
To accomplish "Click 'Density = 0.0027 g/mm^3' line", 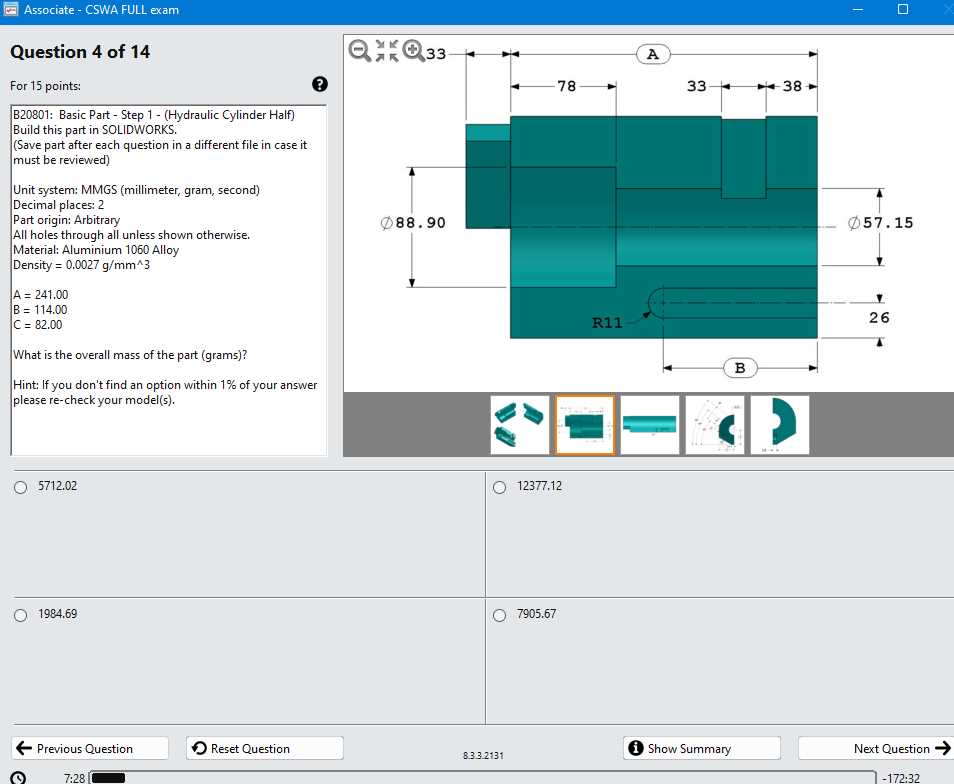I will (x=82, y=265).
